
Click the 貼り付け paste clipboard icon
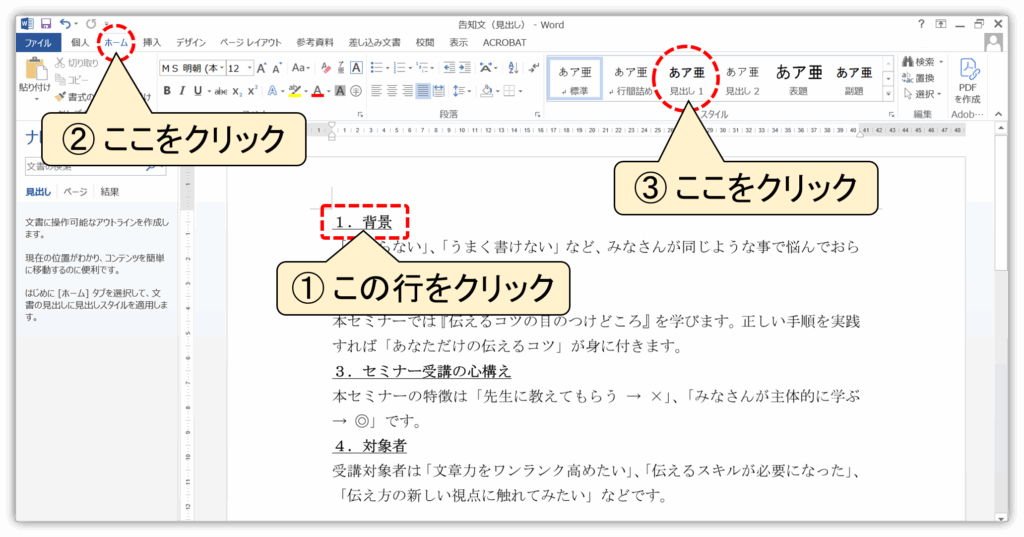pyautogui.click(x=35, y=69)
